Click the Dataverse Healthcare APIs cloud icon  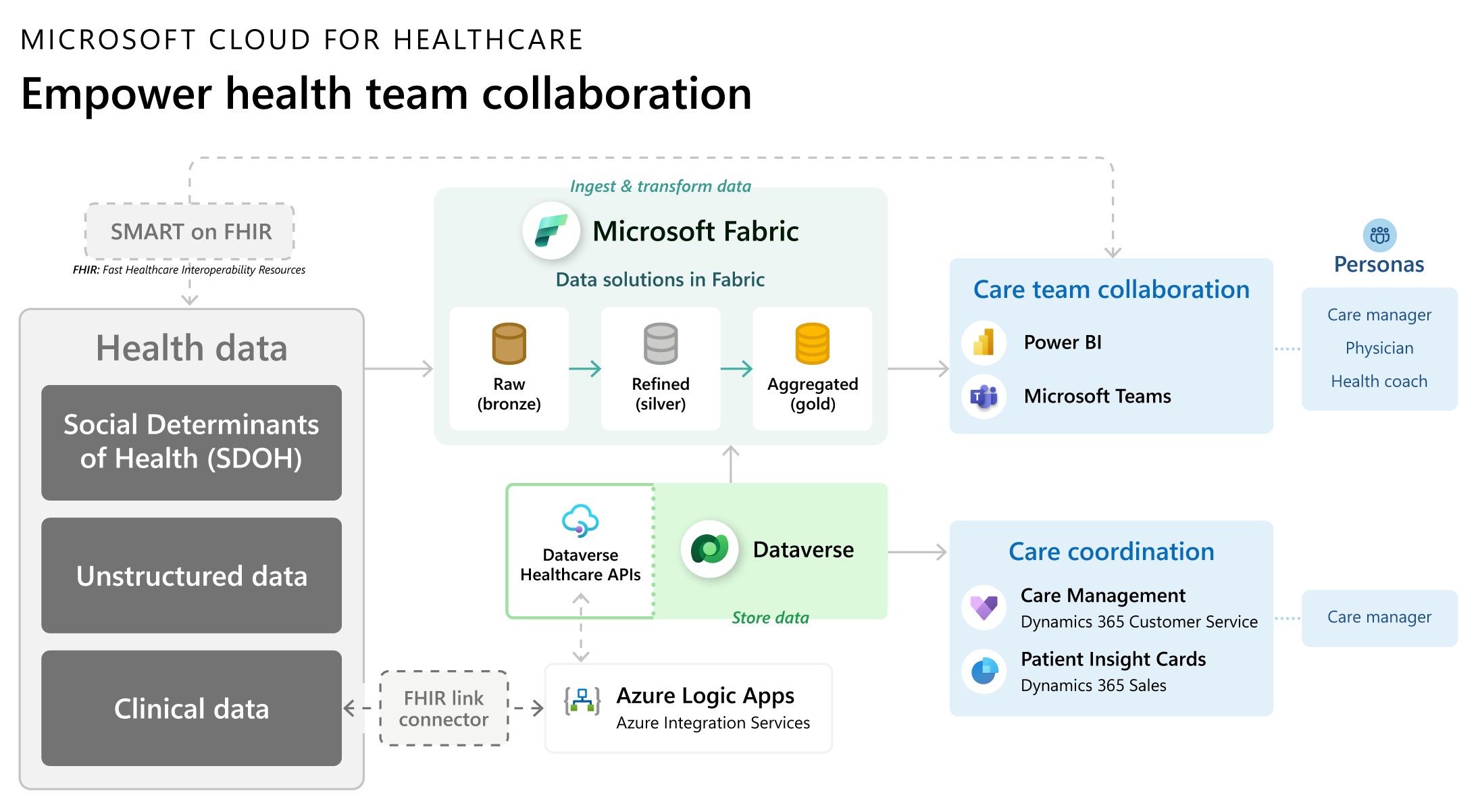pos(580,521)
